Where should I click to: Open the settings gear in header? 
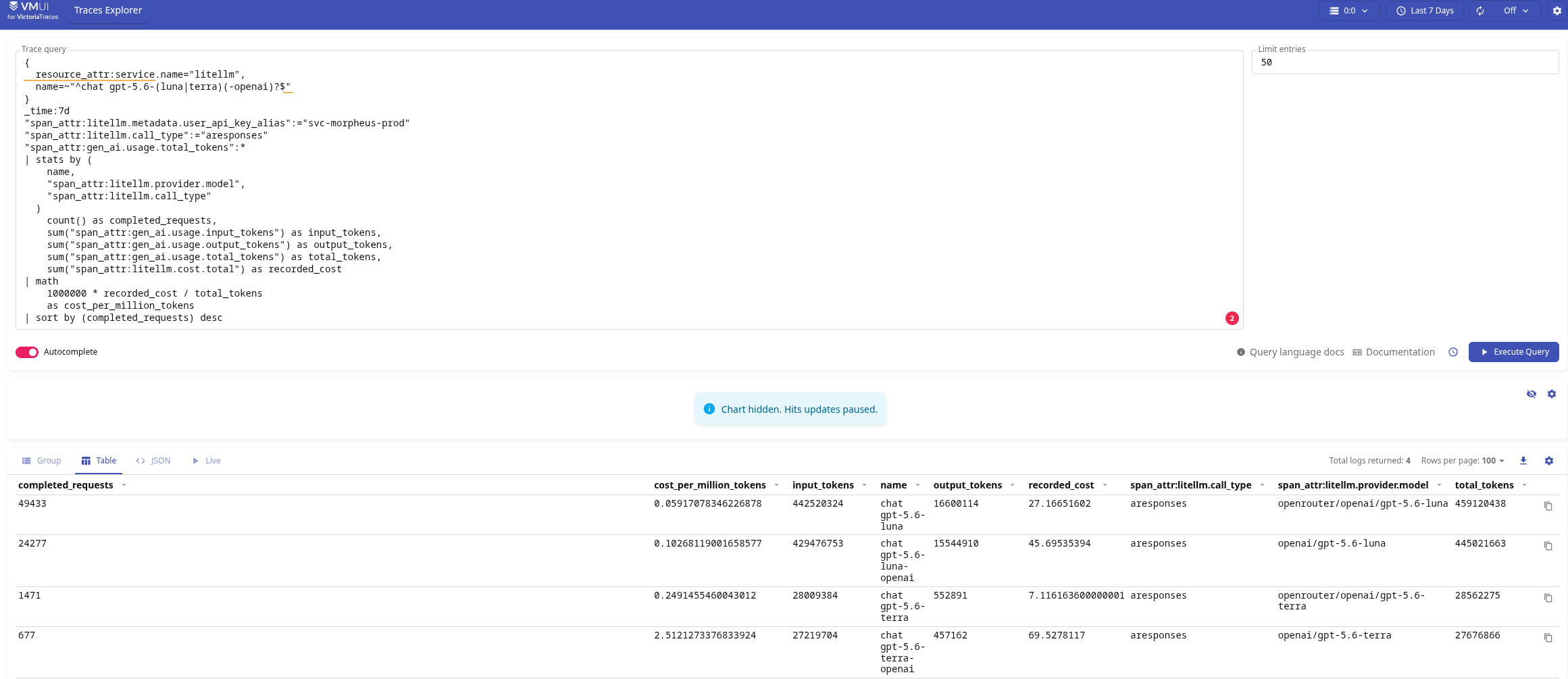click(1557, 11)
